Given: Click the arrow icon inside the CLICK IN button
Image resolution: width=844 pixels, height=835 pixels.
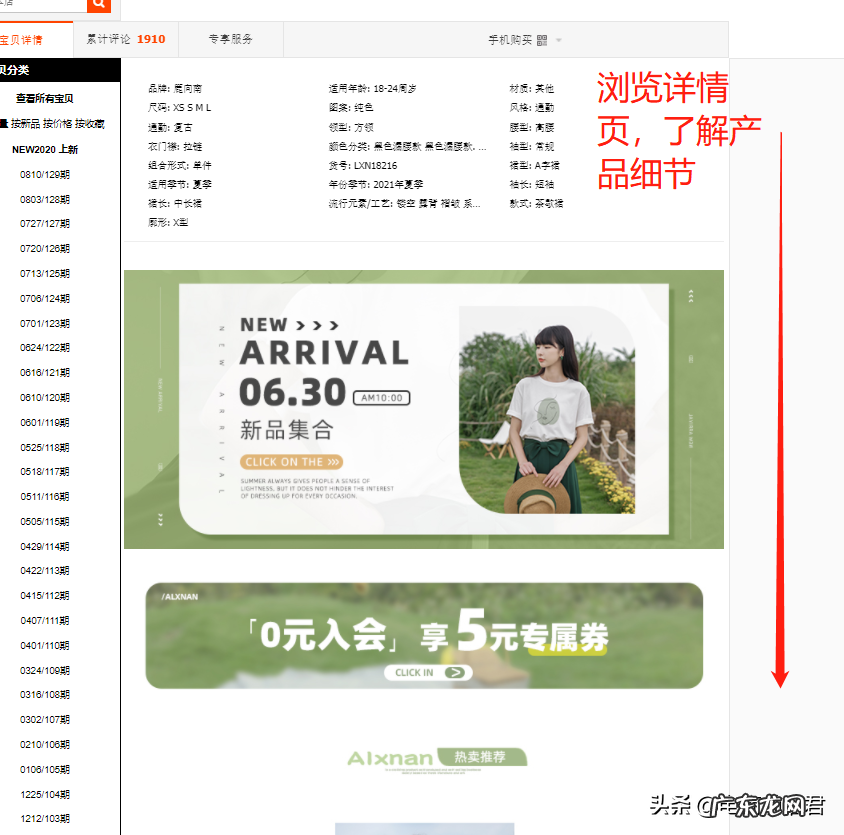Looking at the screenshot, I should pos(457,673).
